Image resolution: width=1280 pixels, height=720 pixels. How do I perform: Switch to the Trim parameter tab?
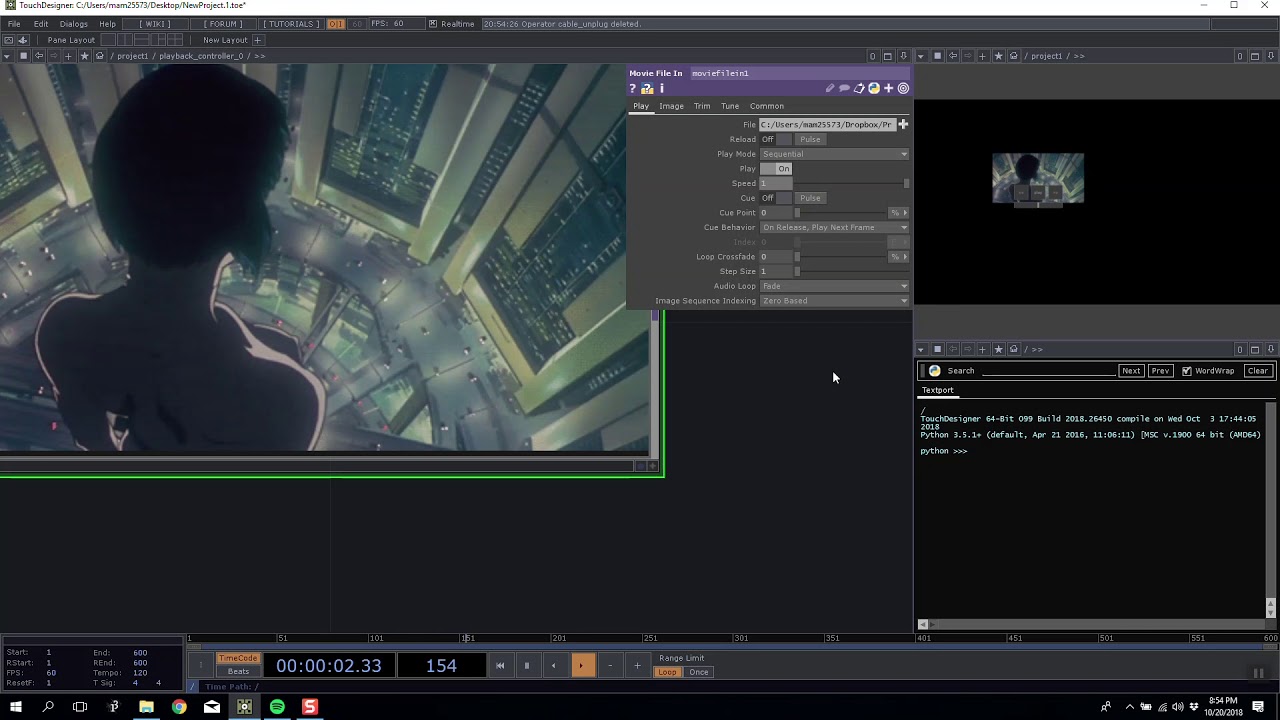(x=701, y=106)
